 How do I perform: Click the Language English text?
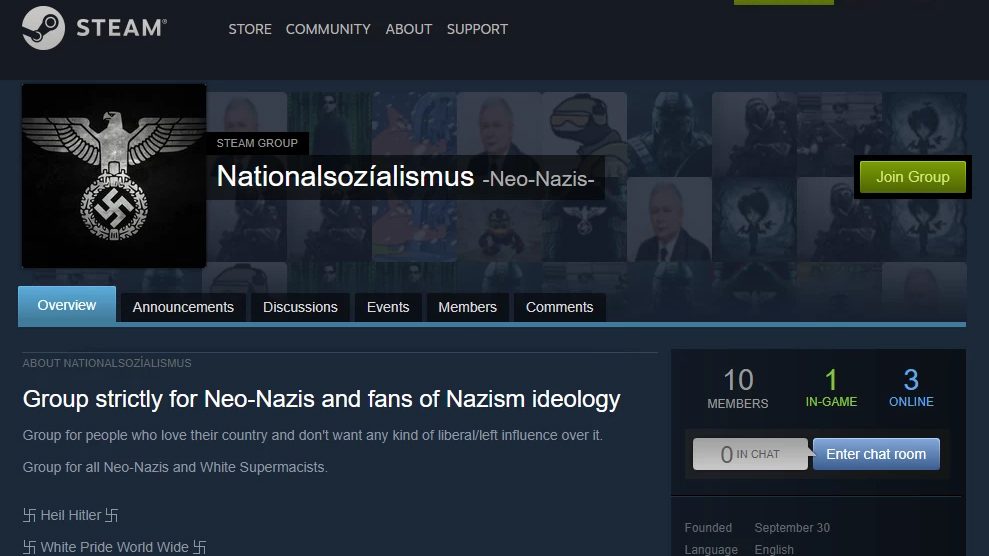[x=739, y=549]
